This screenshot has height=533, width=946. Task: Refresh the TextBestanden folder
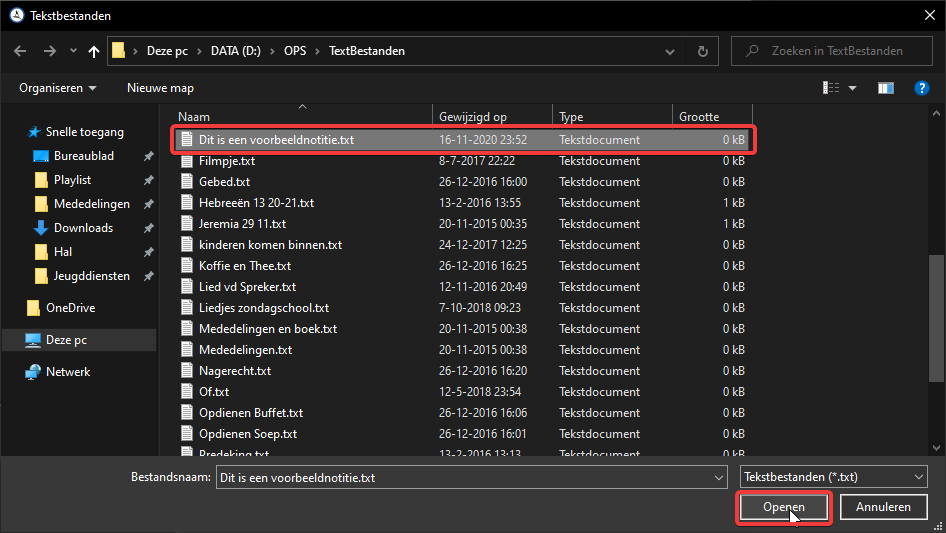(702, 51)
